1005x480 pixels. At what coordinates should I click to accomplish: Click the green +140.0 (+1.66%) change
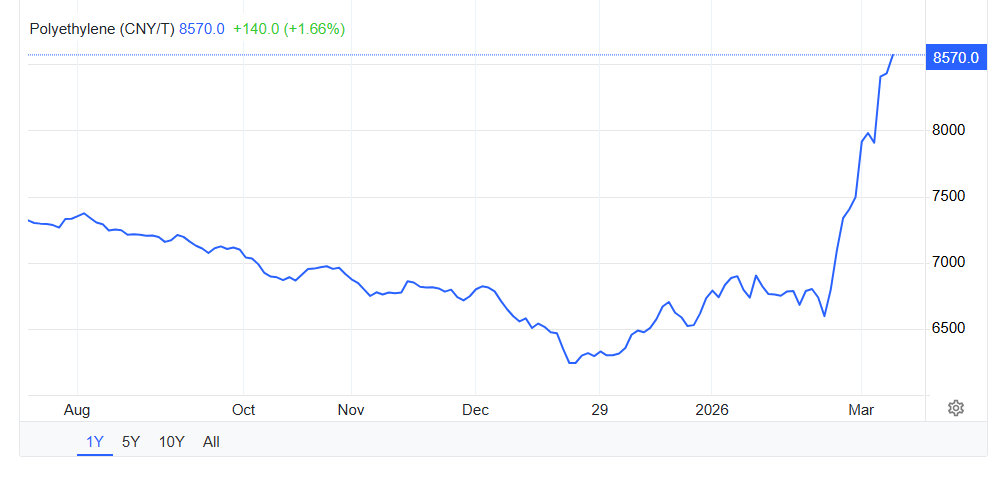288,29
